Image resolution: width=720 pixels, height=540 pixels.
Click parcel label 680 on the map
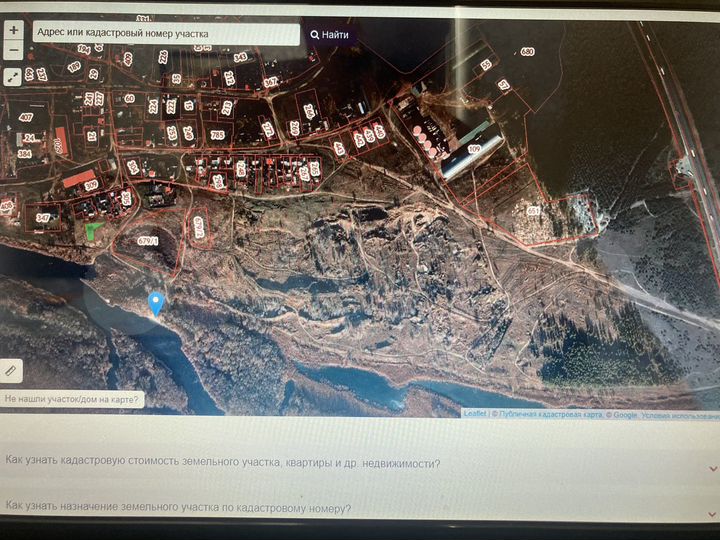(x=527, y=51)
